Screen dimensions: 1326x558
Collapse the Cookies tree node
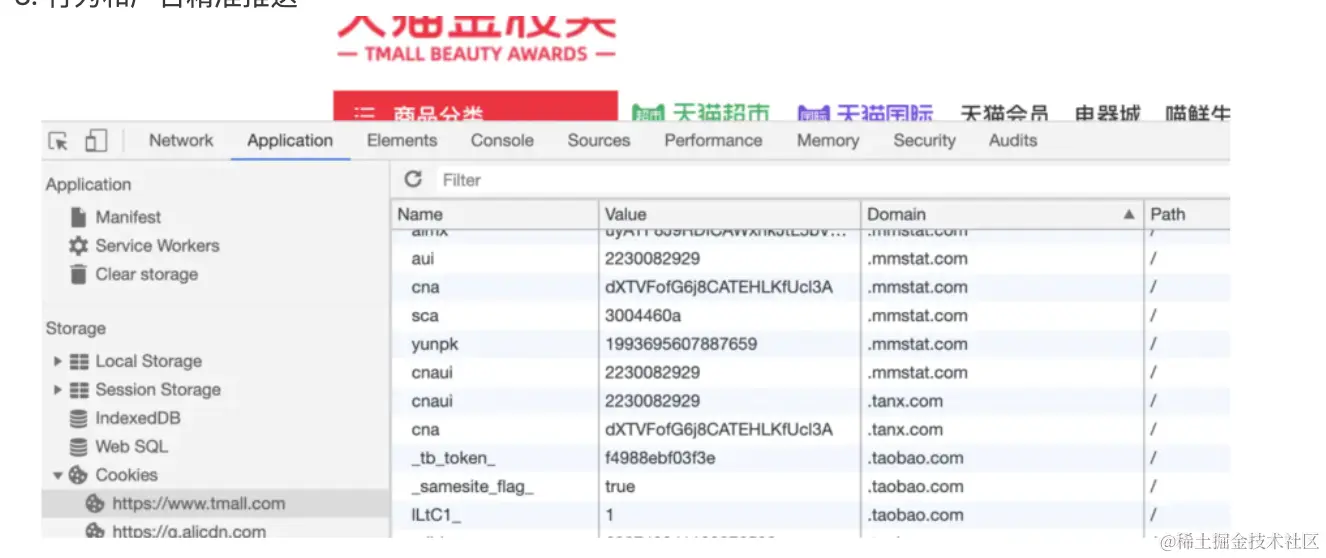click(58, 475)
